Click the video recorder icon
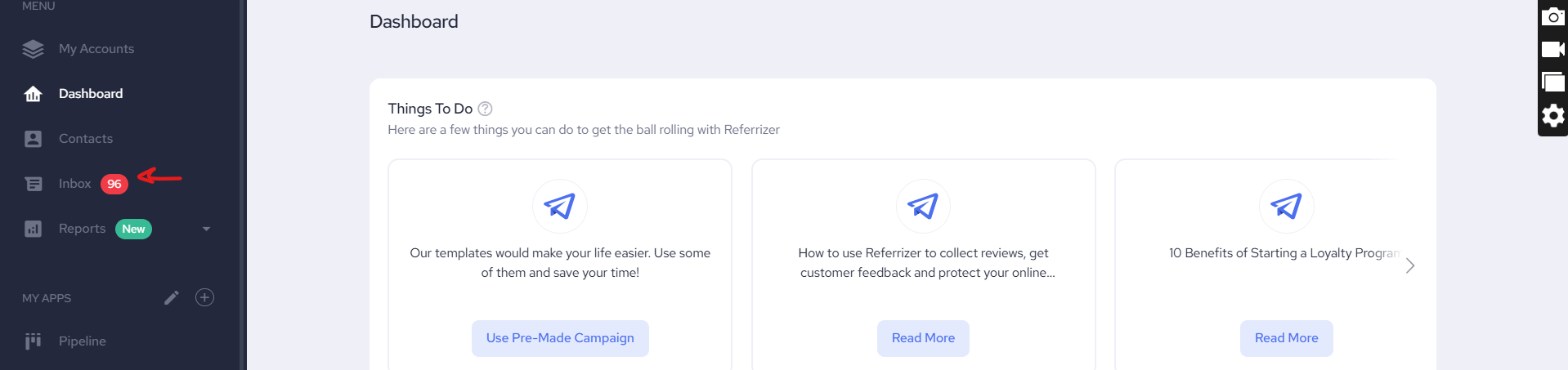This screenshot has height=370, width=1568. click(x=1552, y=49)
